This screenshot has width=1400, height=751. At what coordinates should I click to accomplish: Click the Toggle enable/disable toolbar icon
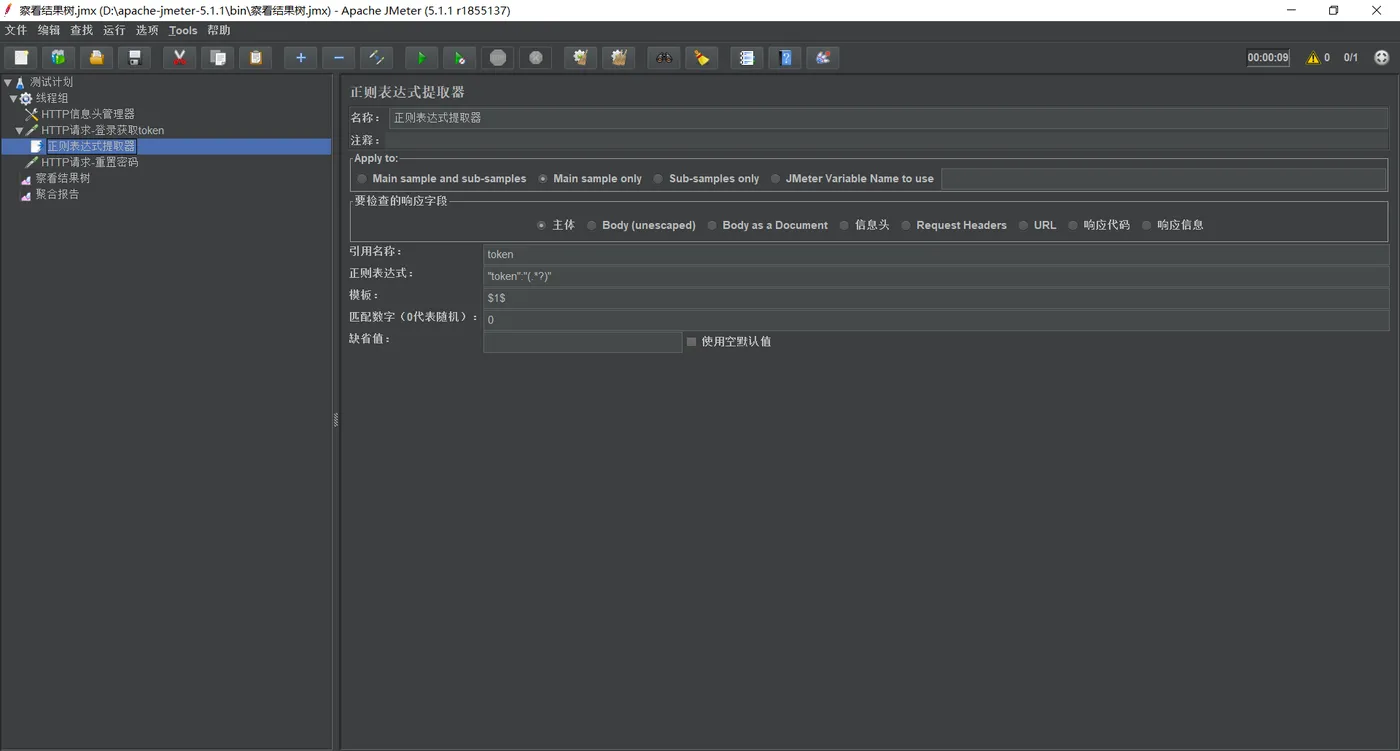(x=376, y=58)
